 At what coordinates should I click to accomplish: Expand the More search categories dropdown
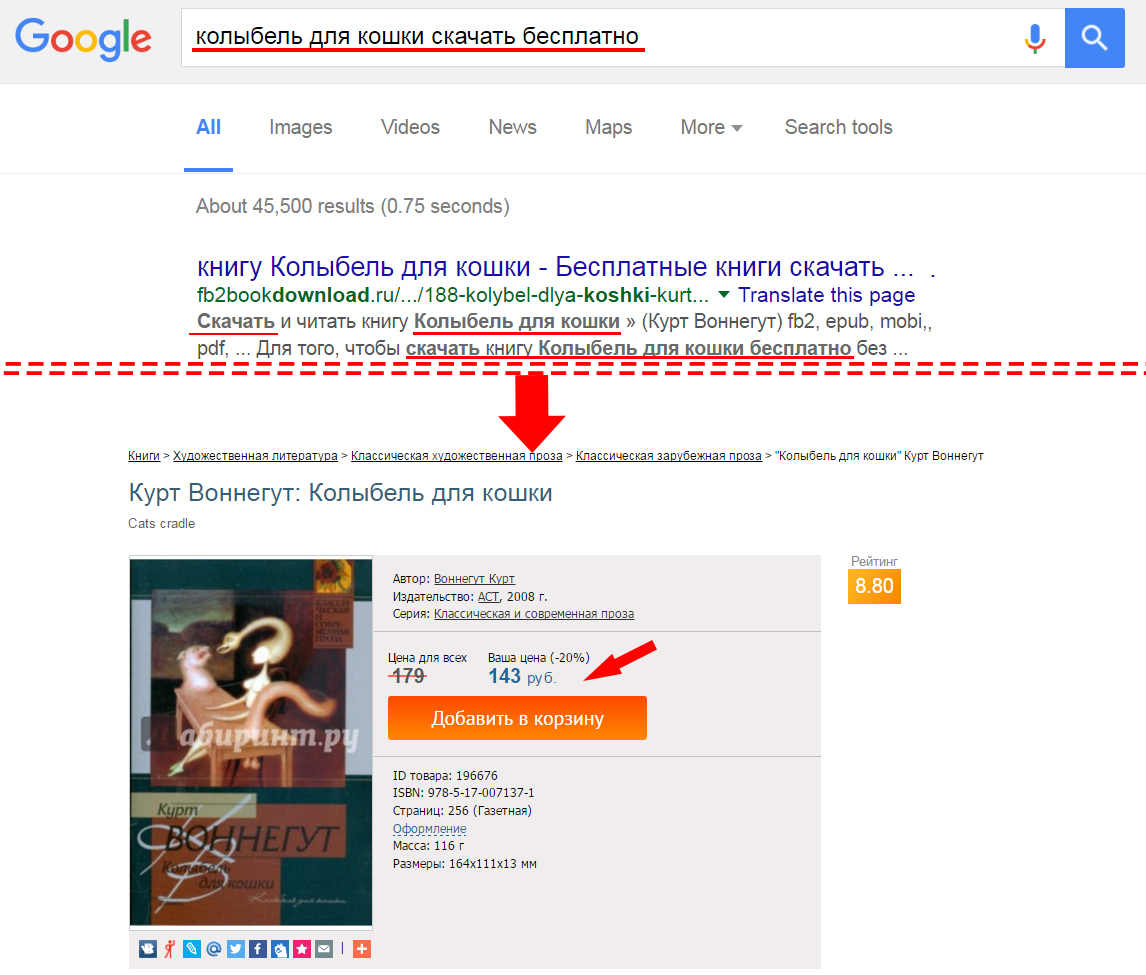pyautogui.click(x=711, y=127)
